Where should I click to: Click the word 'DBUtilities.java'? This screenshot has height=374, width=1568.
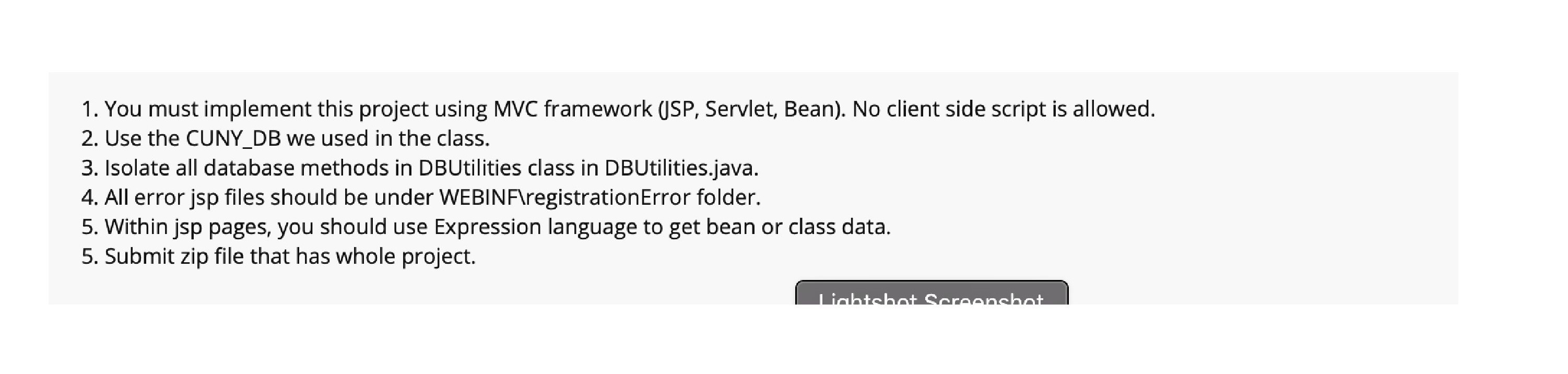pos(680,168)
